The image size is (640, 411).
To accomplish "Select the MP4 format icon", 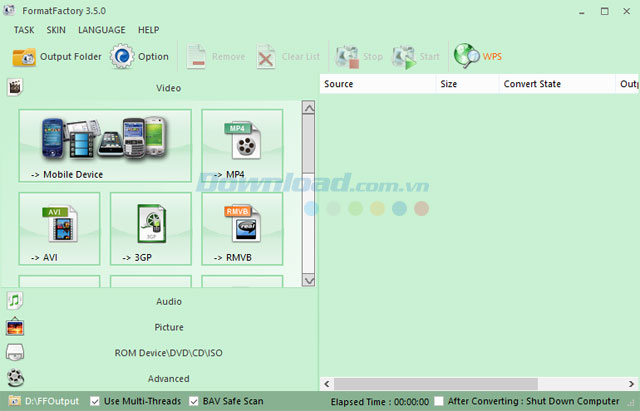I will tap(242, 140).
